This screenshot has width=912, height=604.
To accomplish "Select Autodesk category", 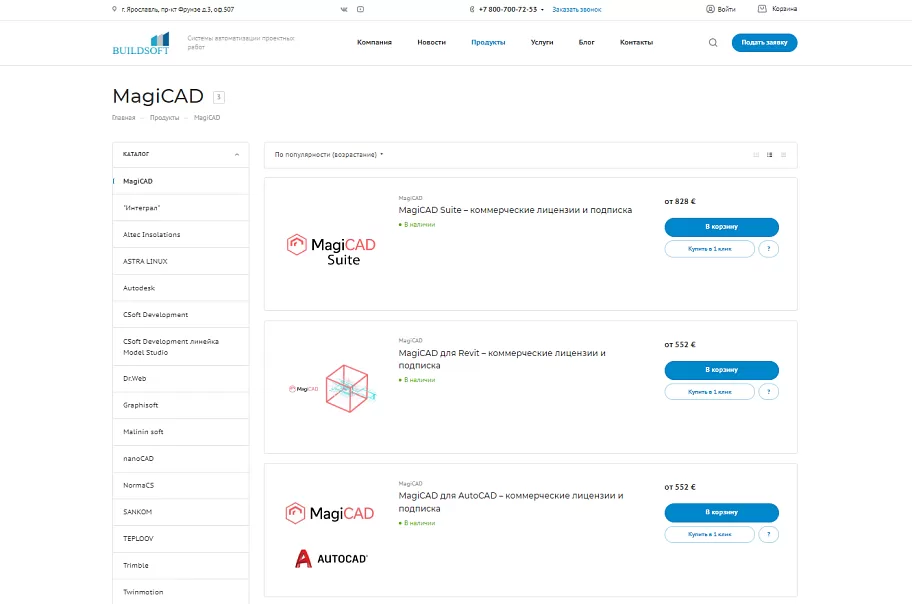I will 180,288.
